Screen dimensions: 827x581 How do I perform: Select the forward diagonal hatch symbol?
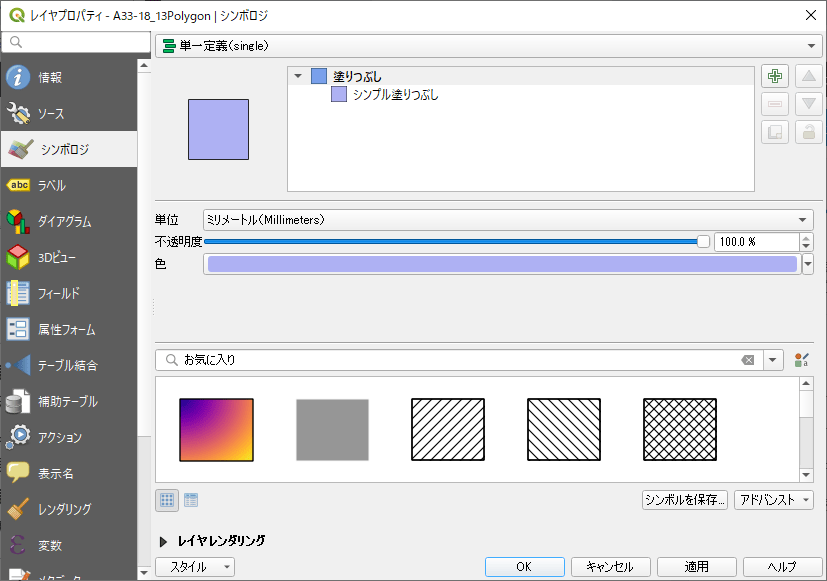pyautogui.click(x=448, y=430)
